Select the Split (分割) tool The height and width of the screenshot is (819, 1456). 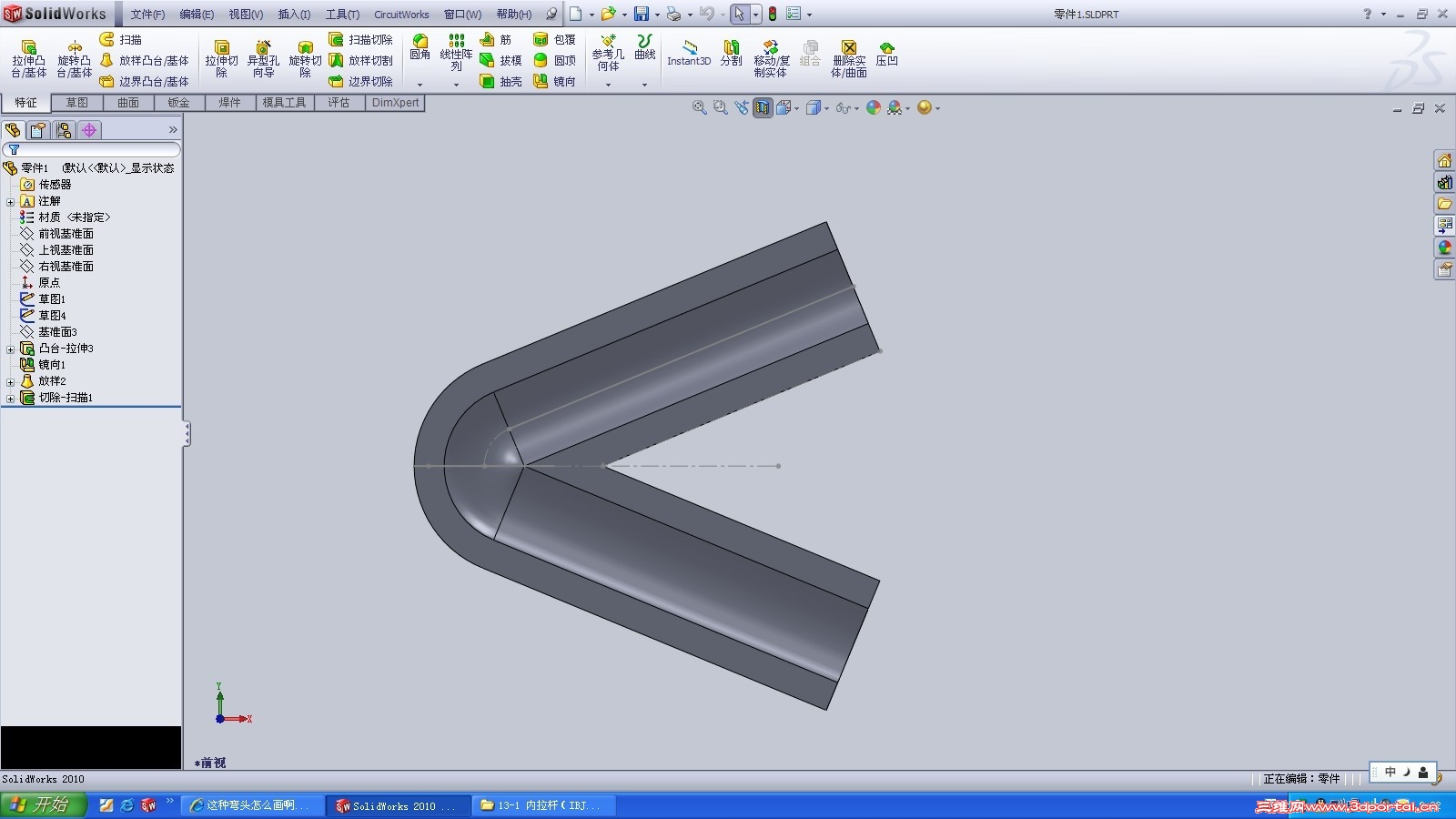click(731, 54)
